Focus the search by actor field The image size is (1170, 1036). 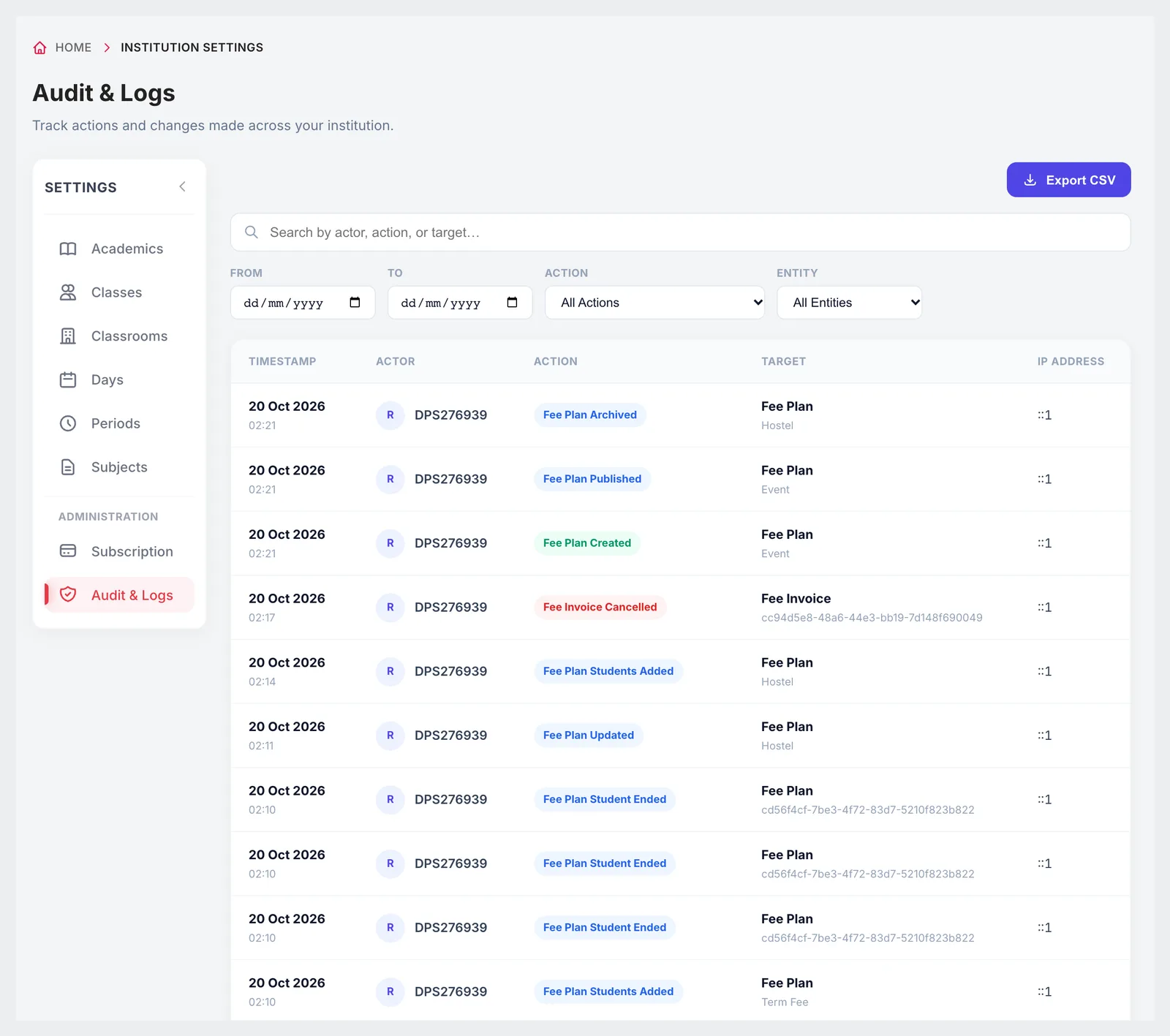pos(680,232)
